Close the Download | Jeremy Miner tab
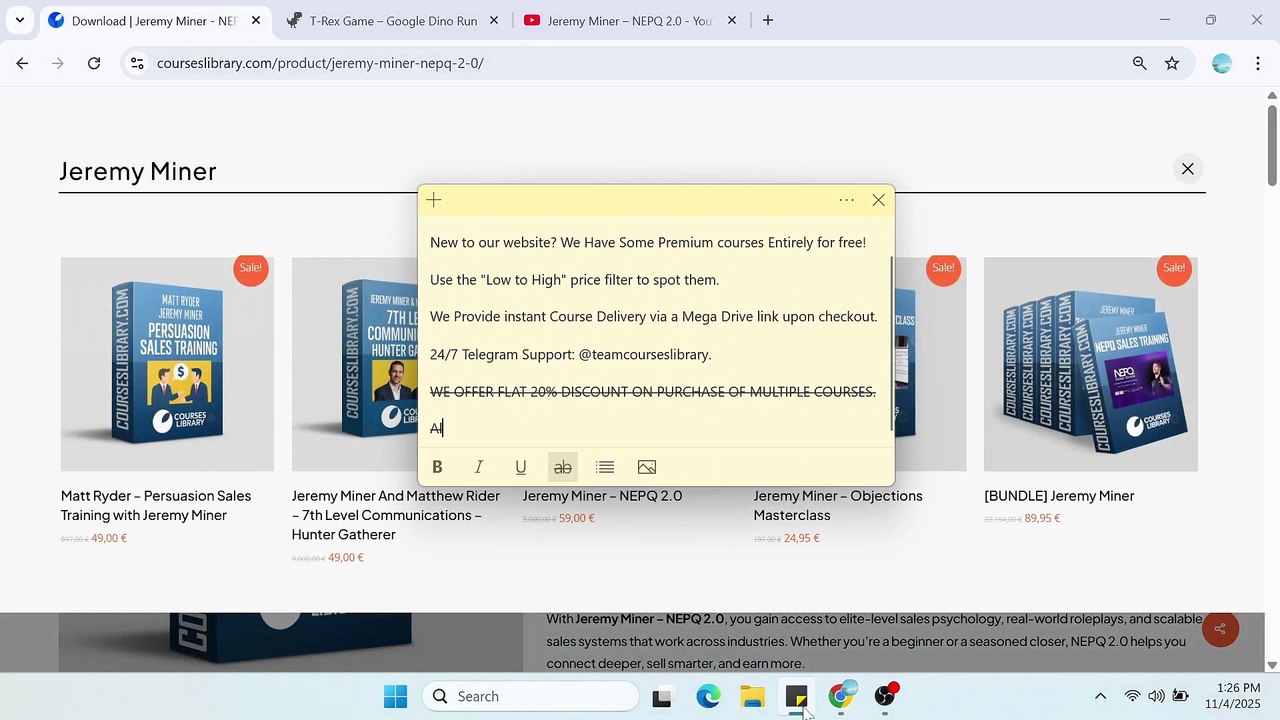The image size is (1280, 720). coord(254,20)
